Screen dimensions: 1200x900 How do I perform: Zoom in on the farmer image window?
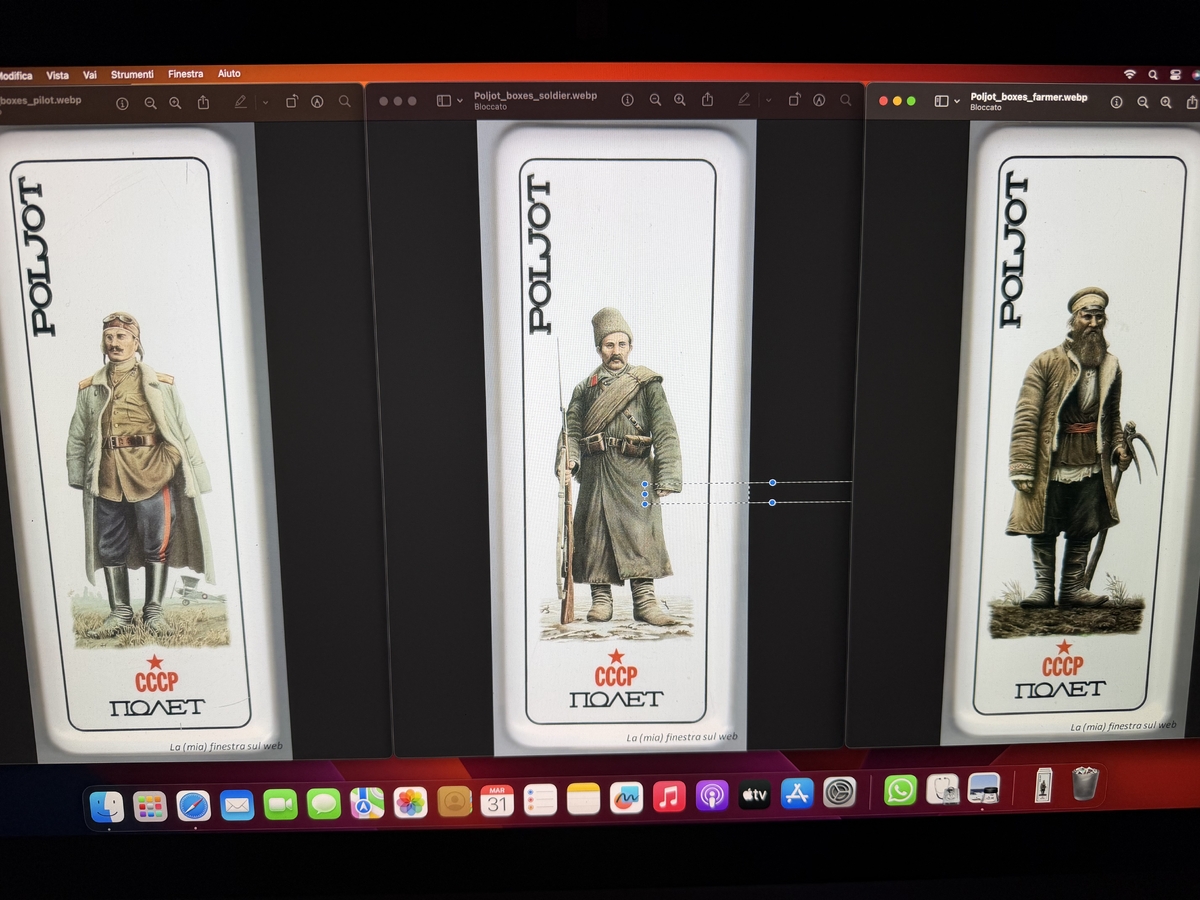pyautogui.click(x=1166, y=102)
